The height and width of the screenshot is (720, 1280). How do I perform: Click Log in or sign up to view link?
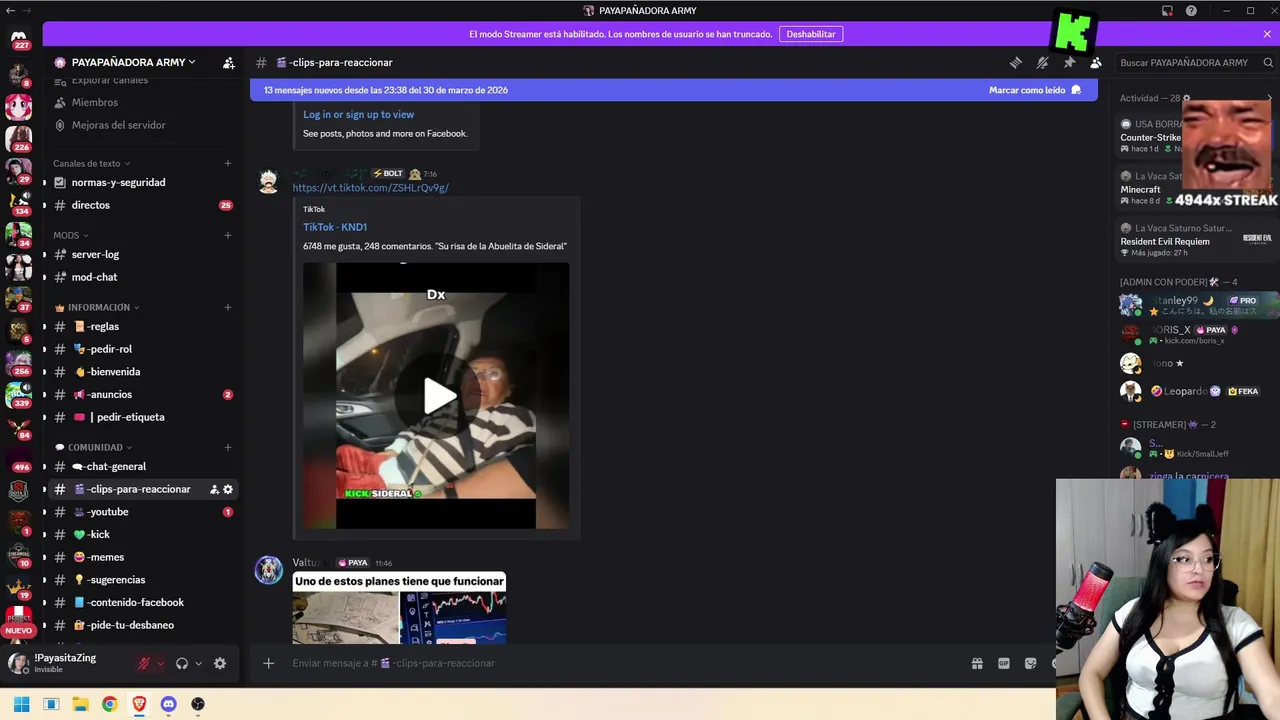[x=358, y=115]
